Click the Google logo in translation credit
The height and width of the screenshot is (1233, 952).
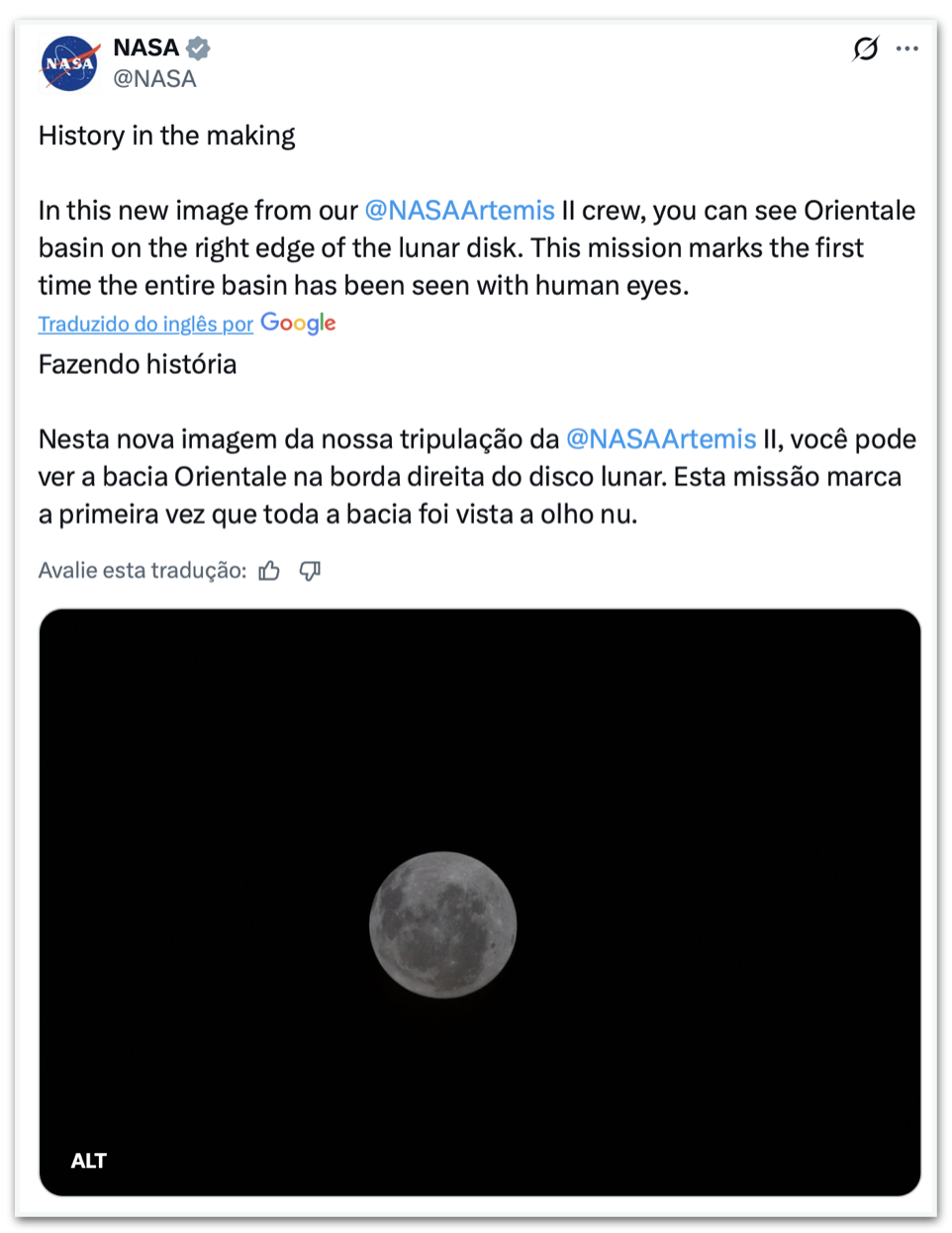tap(297, 324)
